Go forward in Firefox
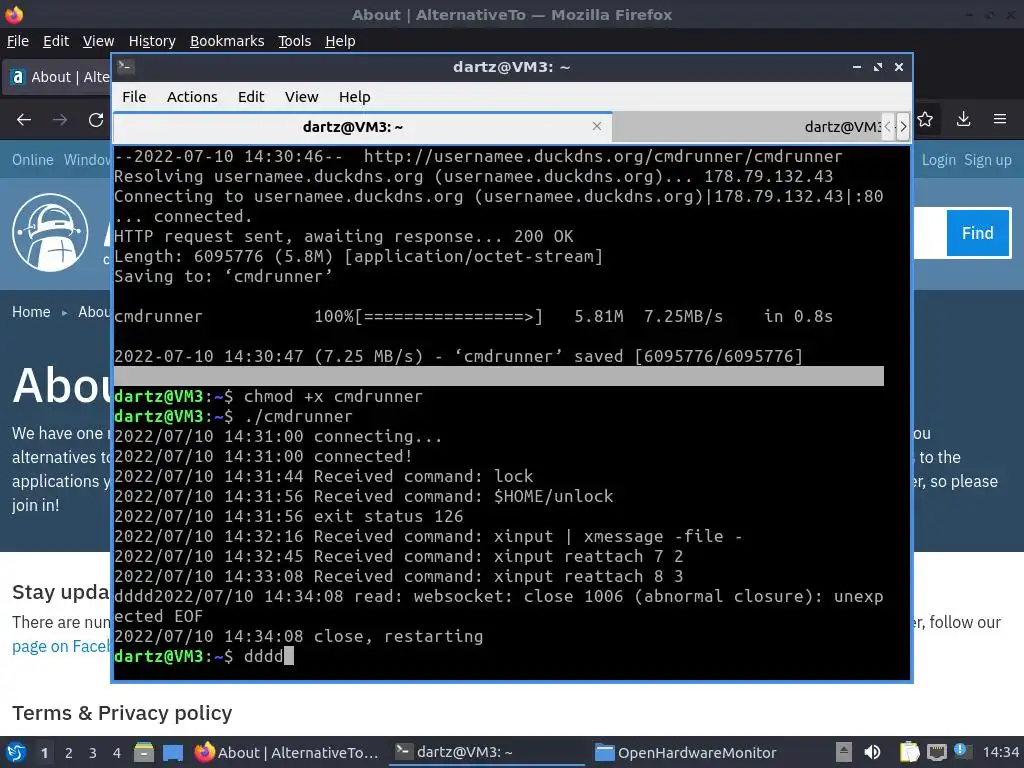 coord(60,120)
